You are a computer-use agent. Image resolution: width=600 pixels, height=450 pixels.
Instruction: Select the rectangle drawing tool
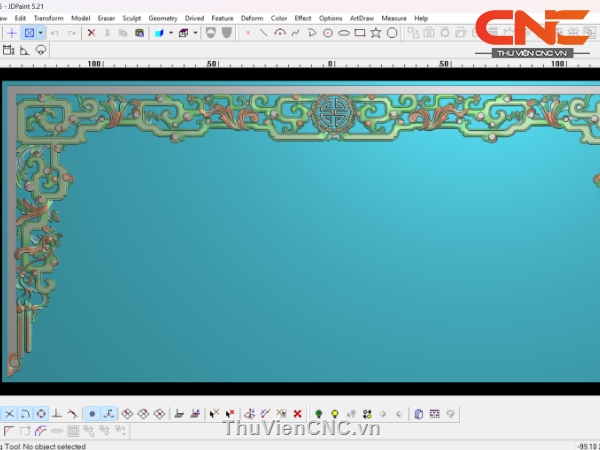tap(359, 33)
